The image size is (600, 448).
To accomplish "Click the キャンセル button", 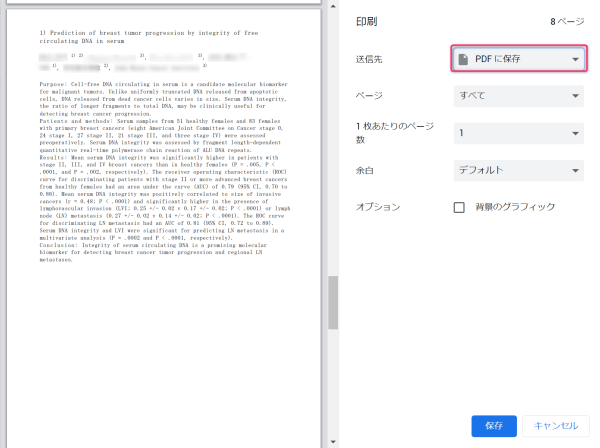I will click(x=556, y=425).
